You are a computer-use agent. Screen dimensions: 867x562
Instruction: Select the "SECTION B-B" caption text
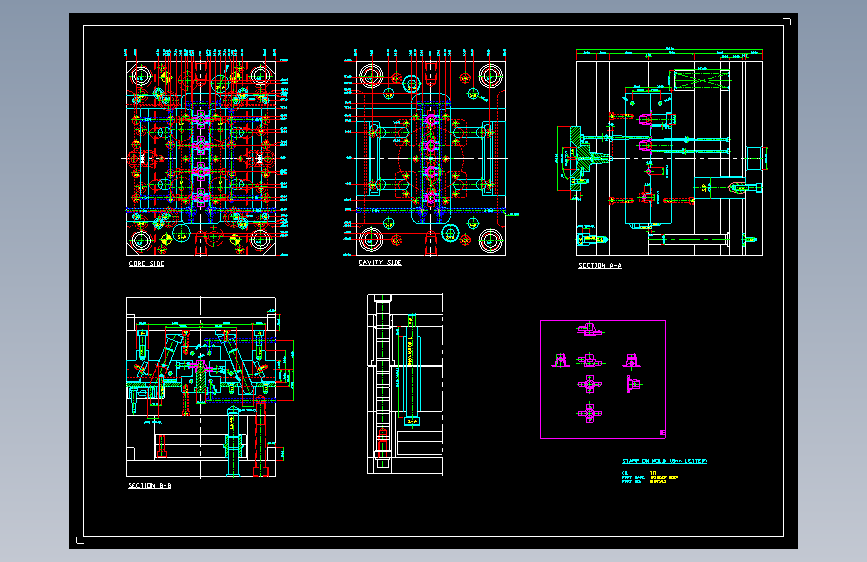click(150, 486)
